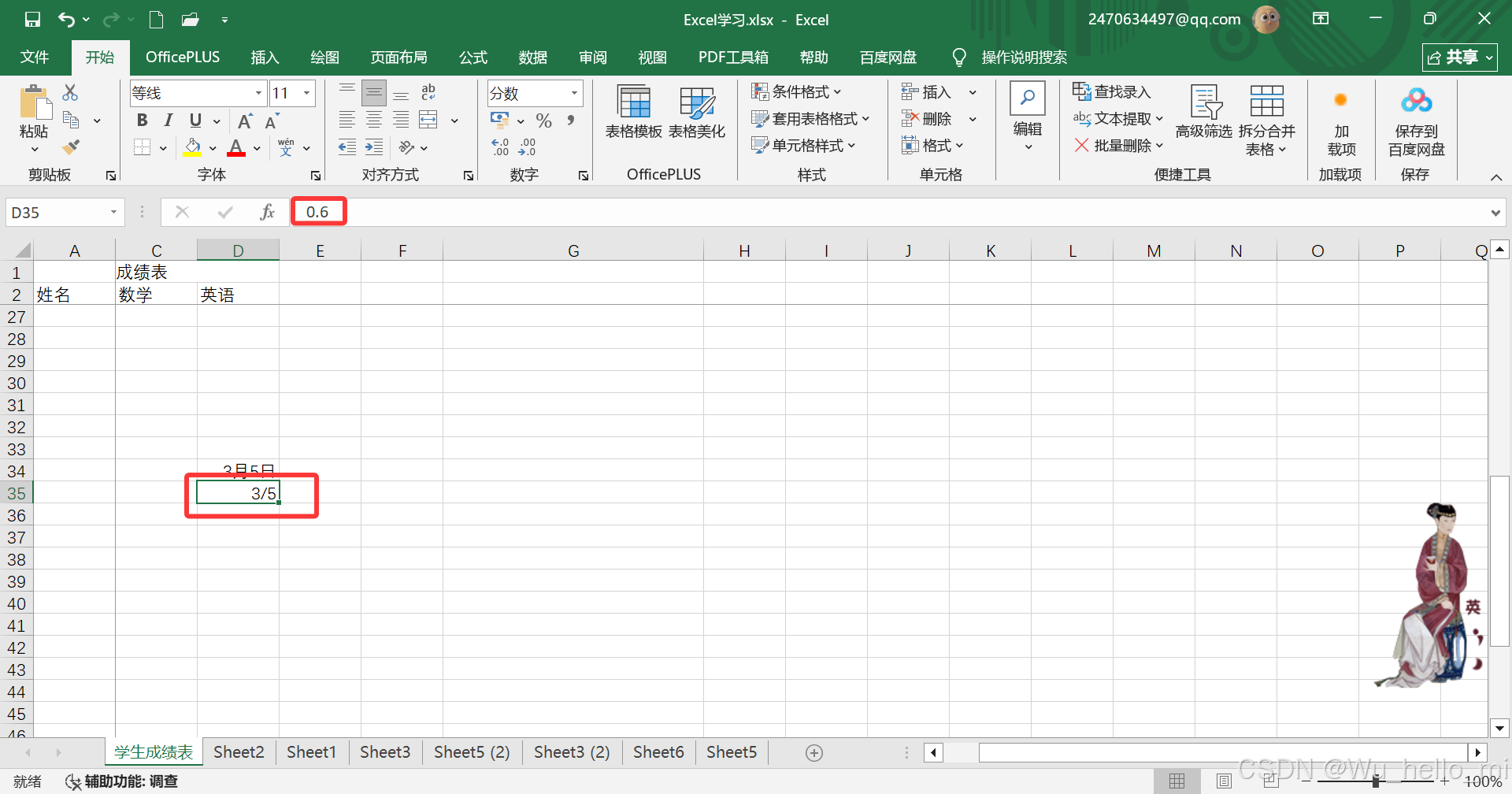This screenshot has height=794, width=1512.
Task: Click the vertical scrollbar down arrow
Action: [1499, 729]
